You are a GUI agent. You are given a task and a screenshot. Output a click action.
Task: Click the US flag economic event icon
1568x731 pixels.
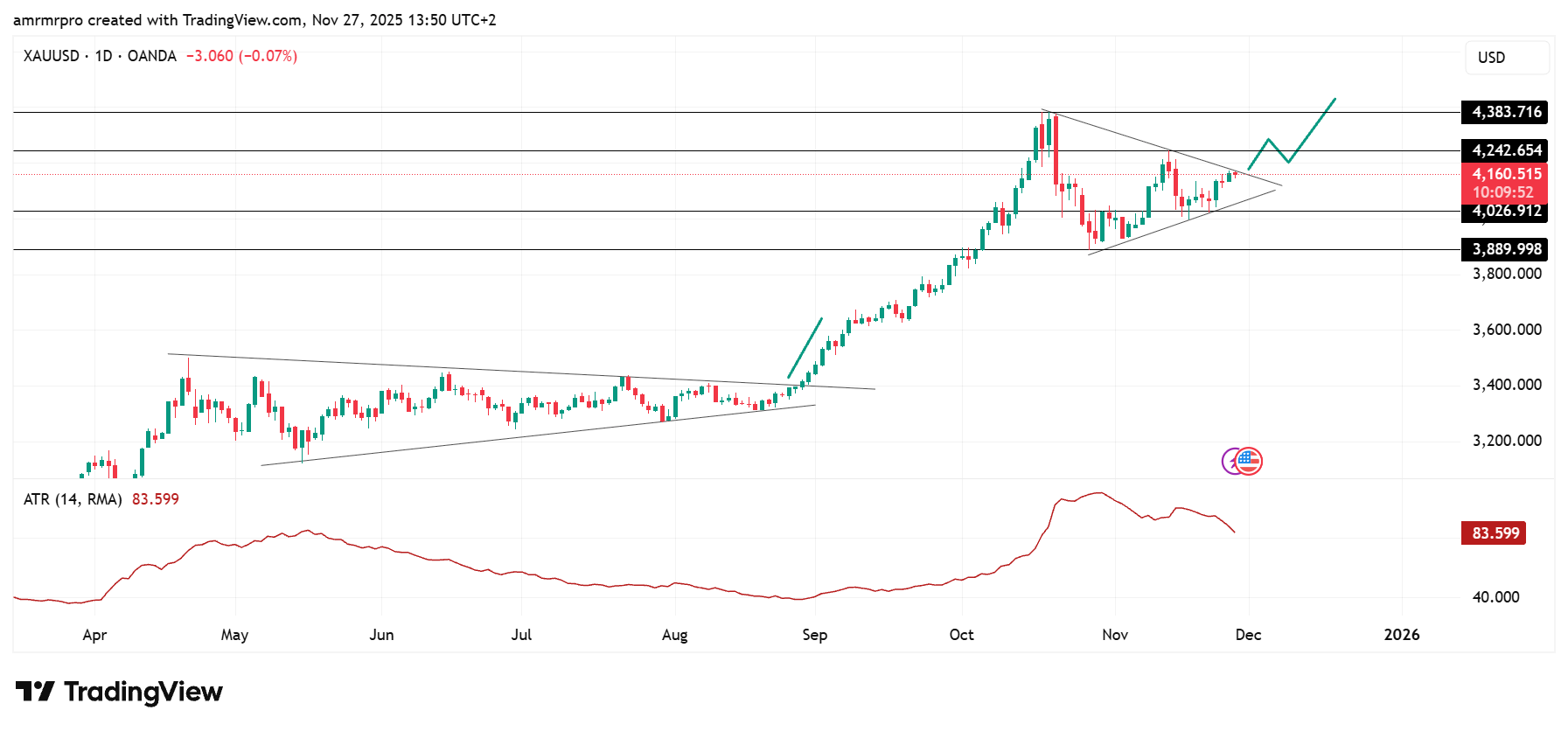[x=1250, y=461]
